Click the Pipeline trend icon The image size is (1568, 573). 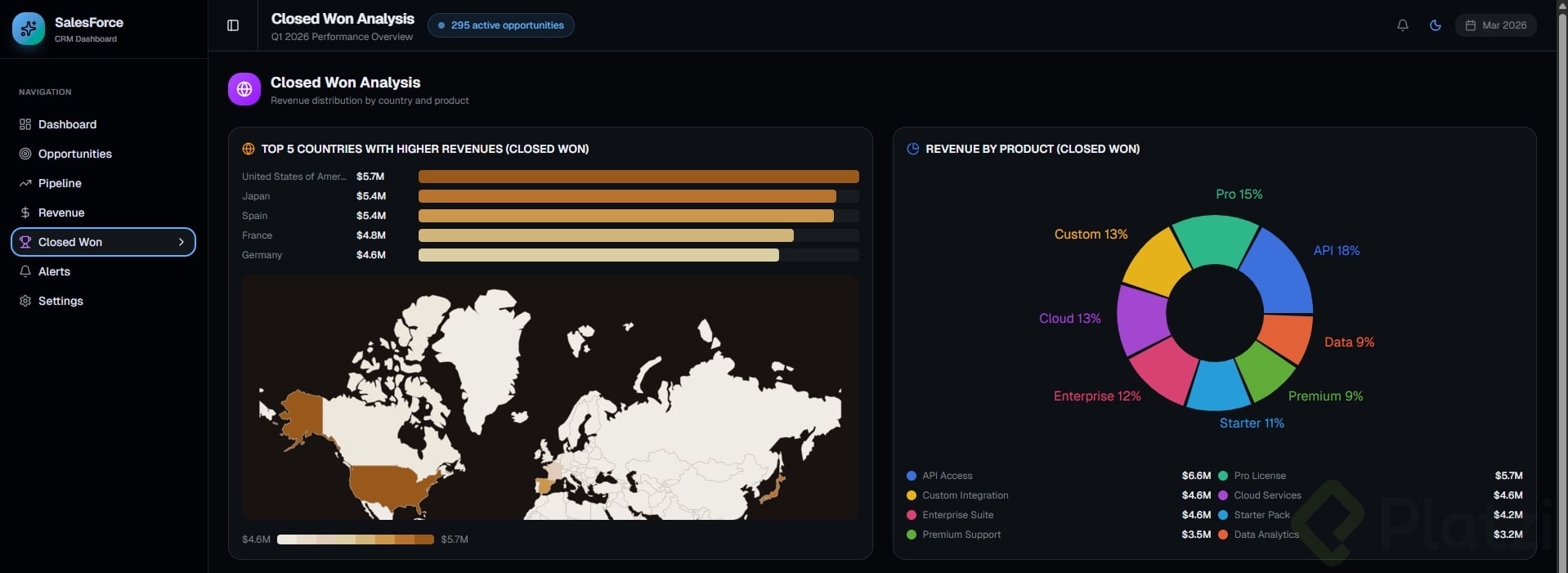tap(25, 183)
